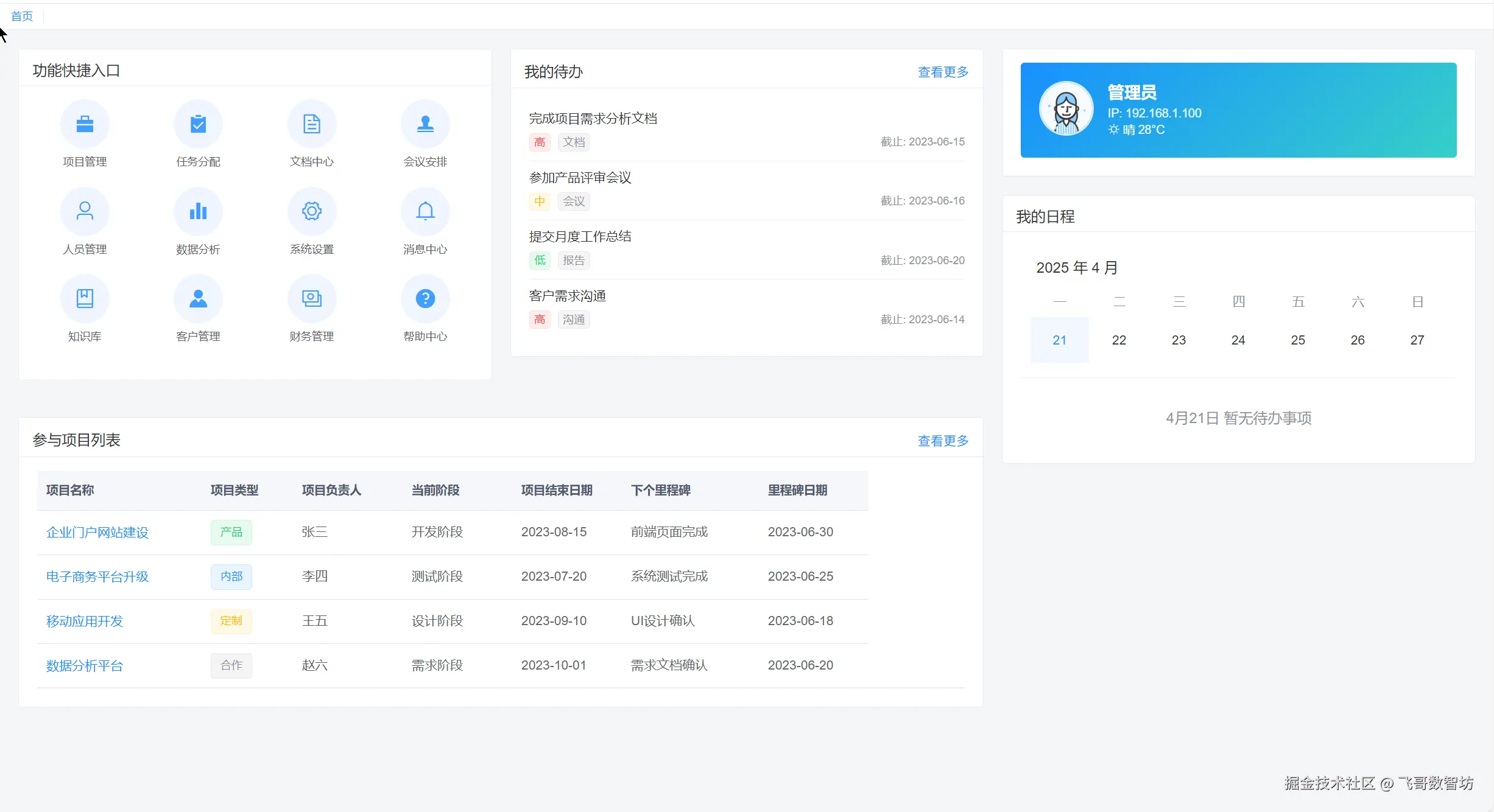Select calendar date 27
This screenshot has width=1494, height=812.
tap(1417, 340)
